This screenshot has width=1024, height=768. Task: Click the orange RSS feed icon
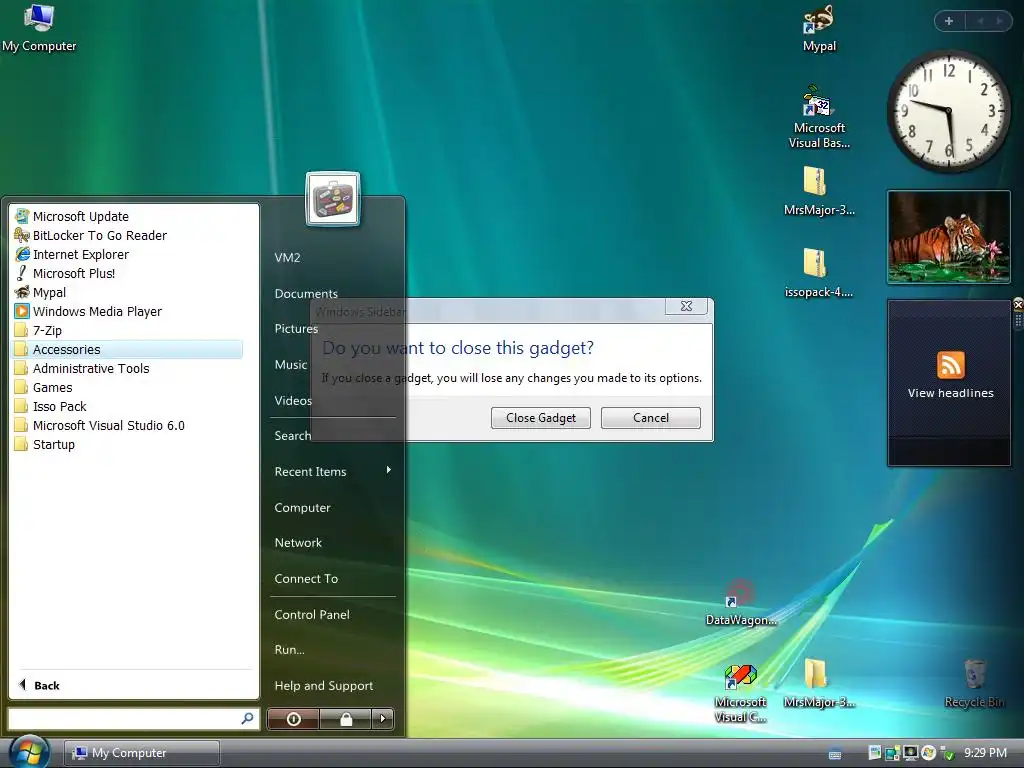click(x=950, y=365)
